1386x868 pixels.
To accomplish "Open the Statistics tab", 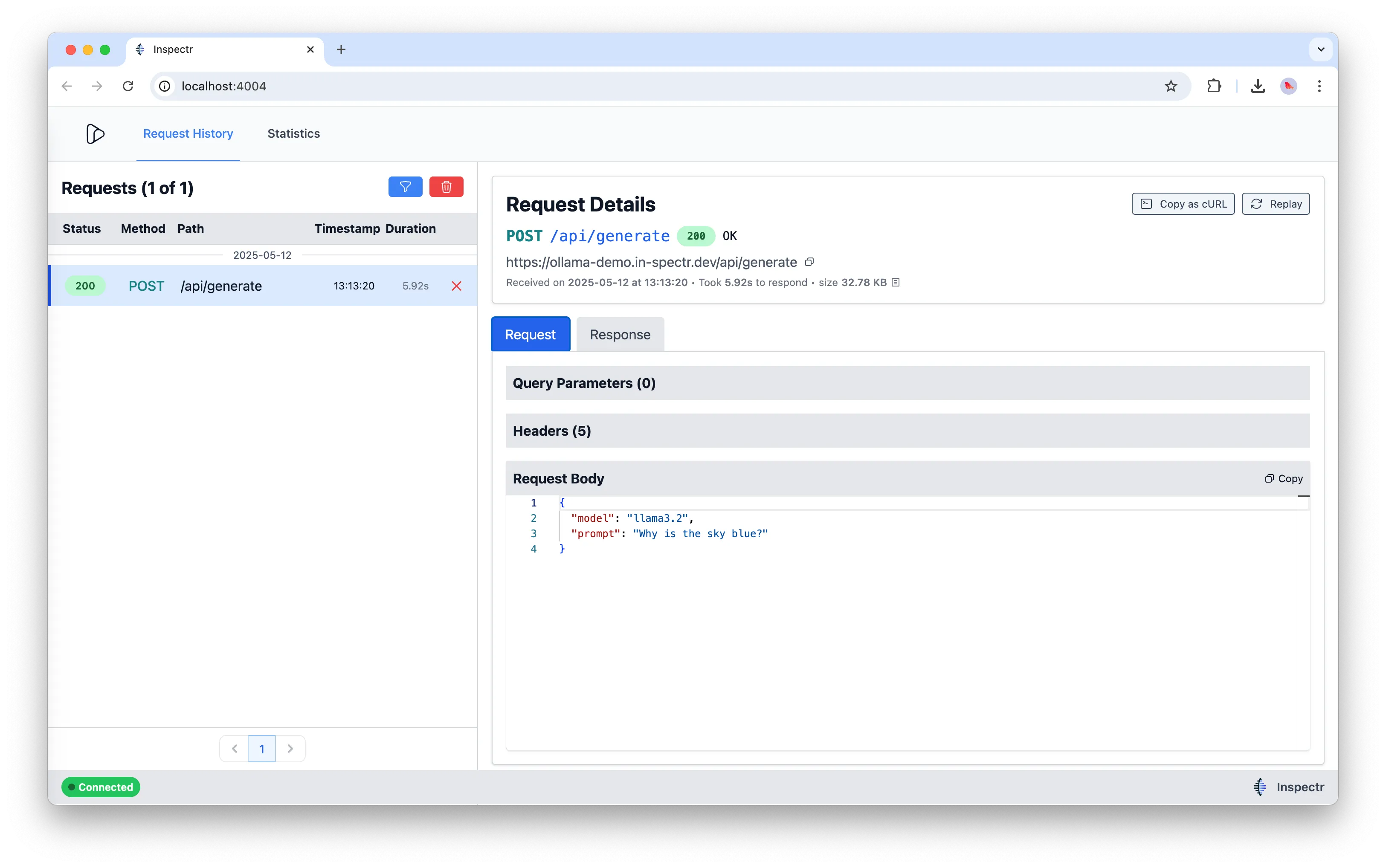I will click(293, 134).
